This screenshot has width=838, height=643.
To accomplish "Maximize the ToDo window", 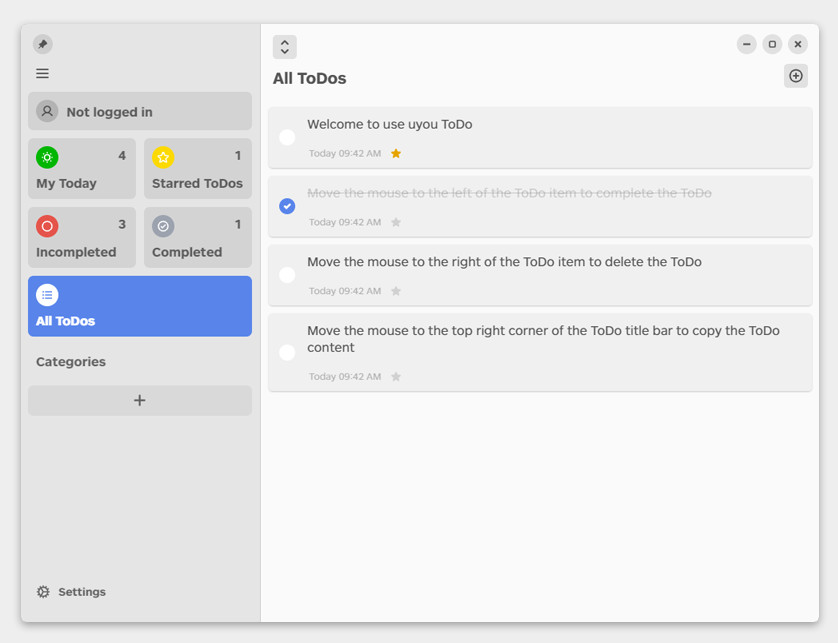I will (x=772, y=44).
